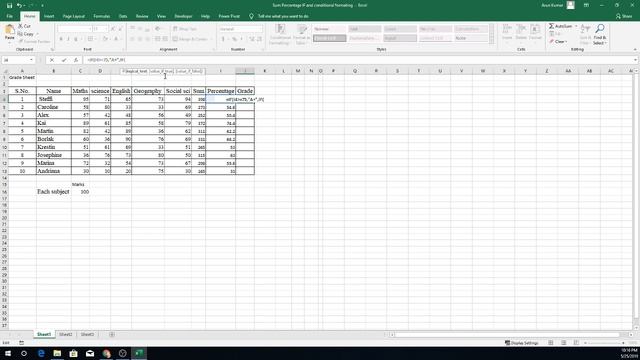Switch to Page Break Preview in status bar
The image size is (640, 360).
click(576, 343)
